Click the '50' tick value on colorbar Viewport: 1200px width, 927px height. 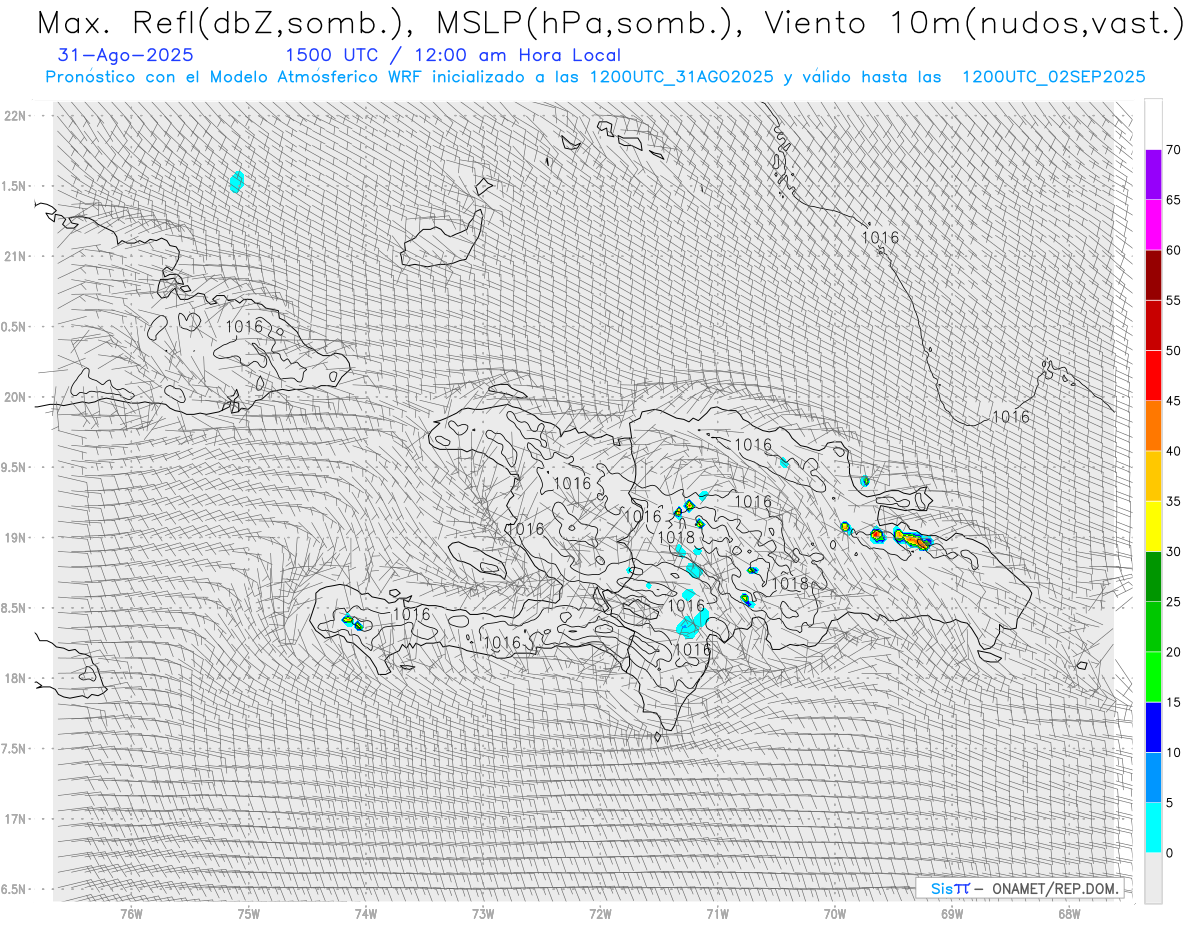(x=1173, y=351)
